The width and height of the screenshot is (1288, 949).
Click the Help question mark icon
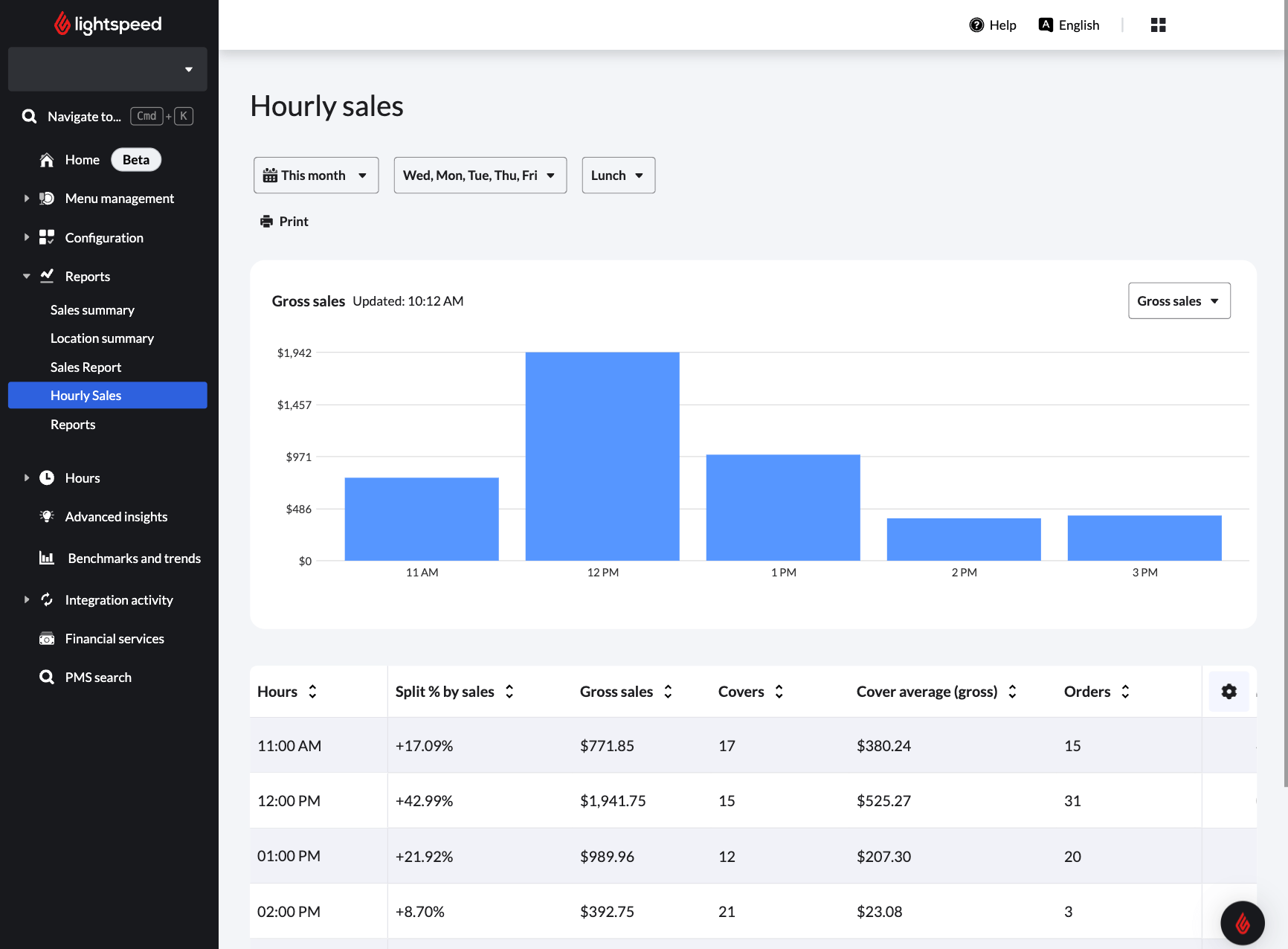coord(976,25)
